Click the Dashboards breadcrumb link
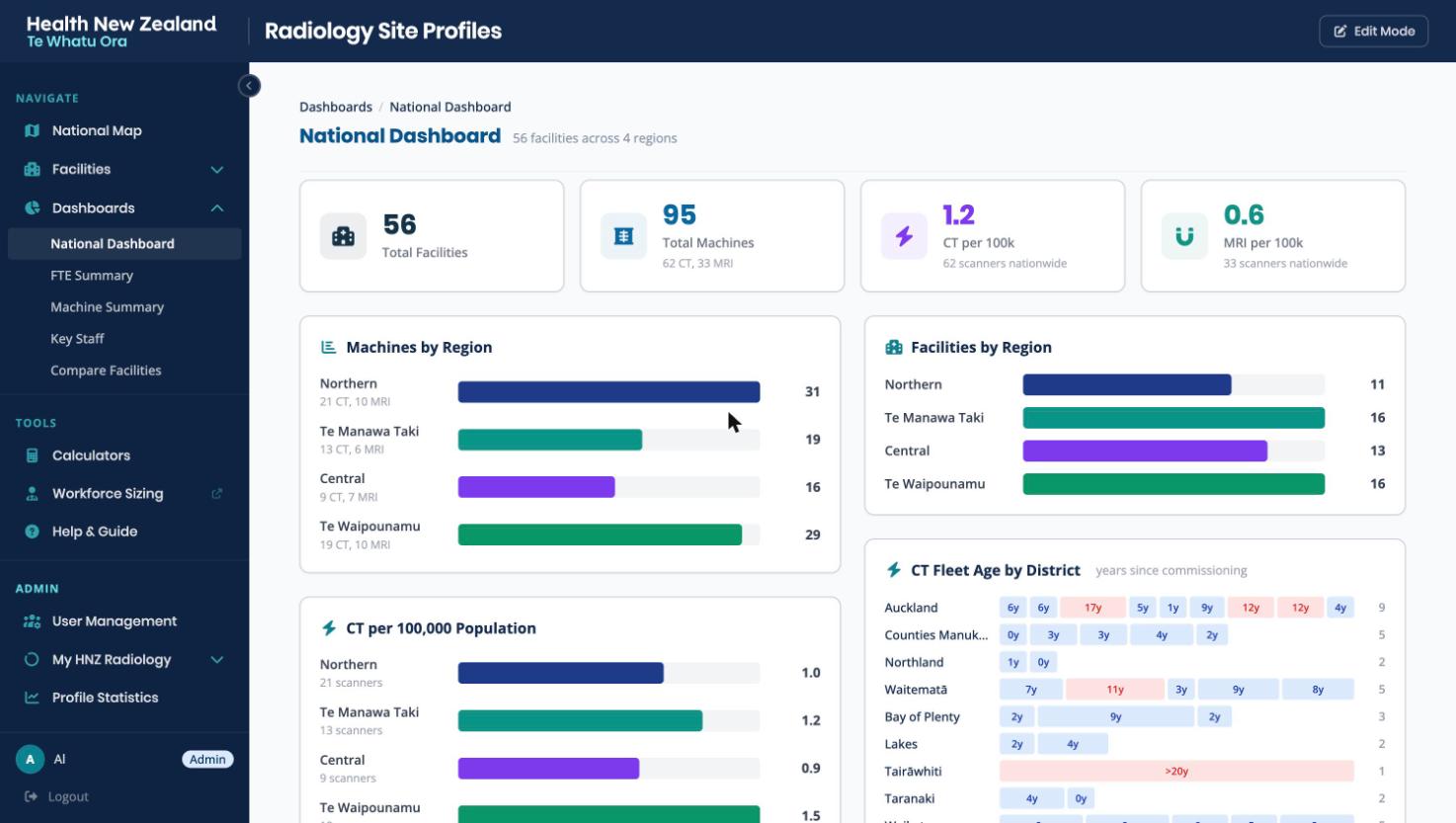The image size is (1456, 823). tap(336, 107)
